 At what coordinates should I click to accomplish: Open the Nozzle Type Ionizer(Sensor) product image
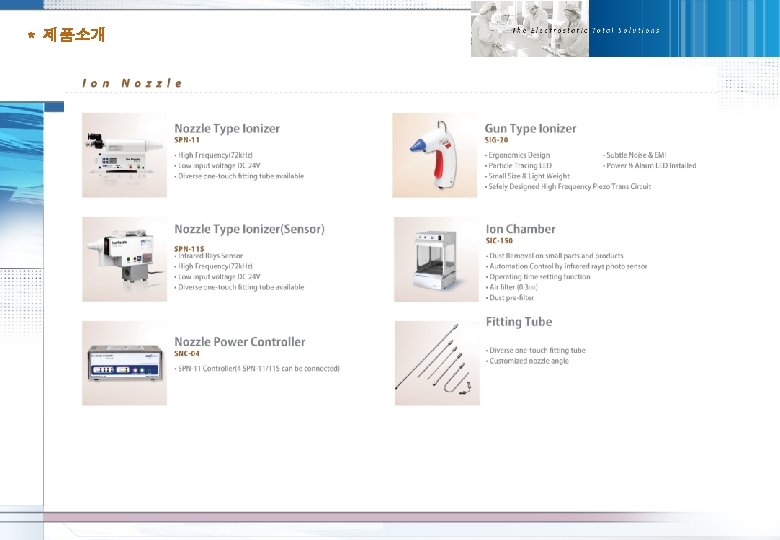point(124,259)
